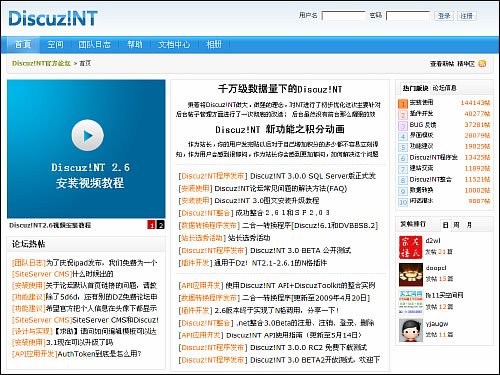Open 文档中心 in navigation bar
The height and width of the screenshot is (375, 500).
pos(174,44)
